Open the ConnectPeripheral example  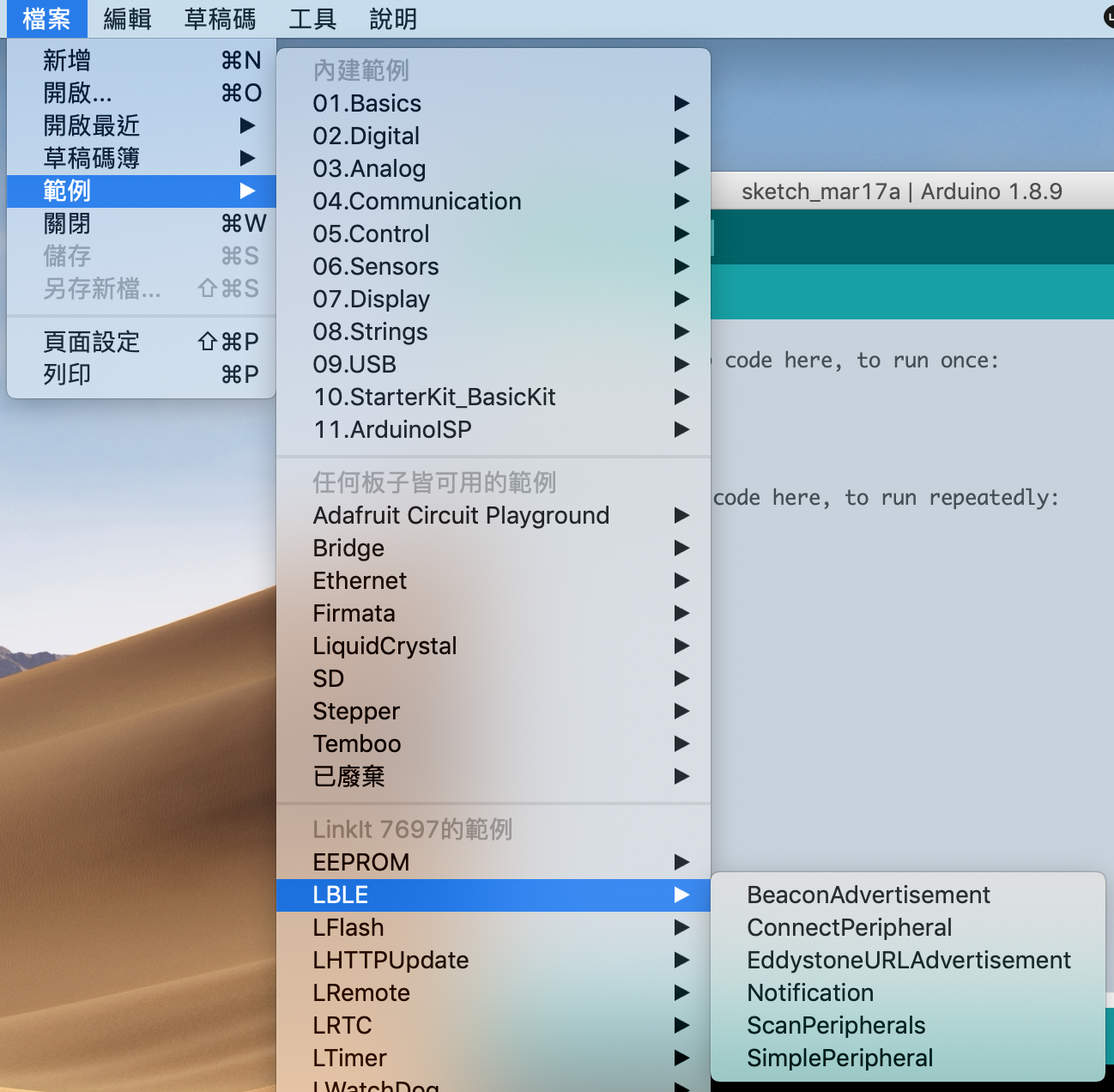coord(908,927)
